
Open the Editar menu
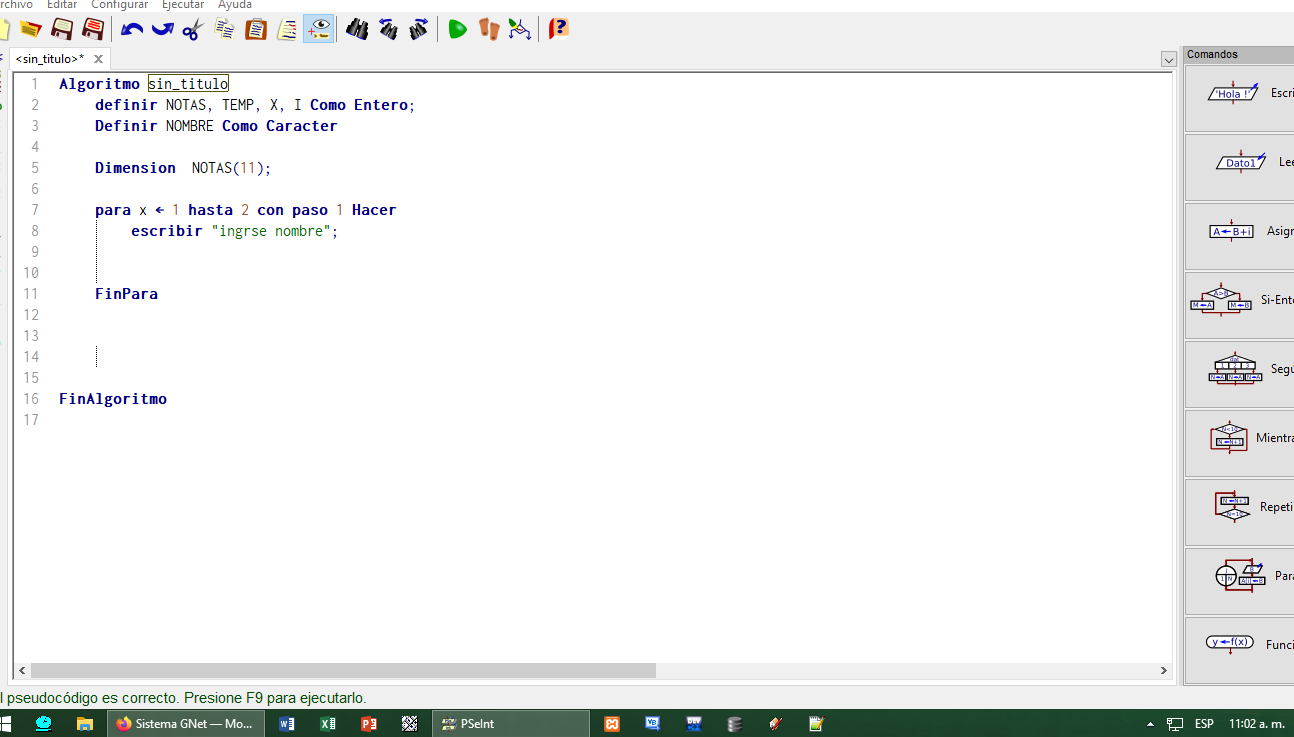click(62, 5)
